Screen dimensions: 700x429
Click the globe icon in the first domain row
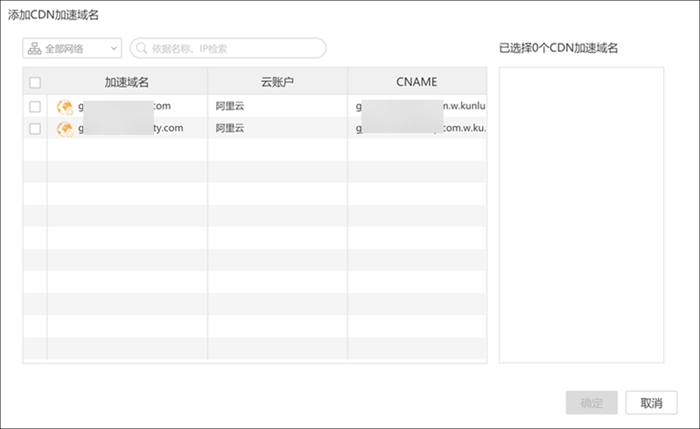coord(65,106)
